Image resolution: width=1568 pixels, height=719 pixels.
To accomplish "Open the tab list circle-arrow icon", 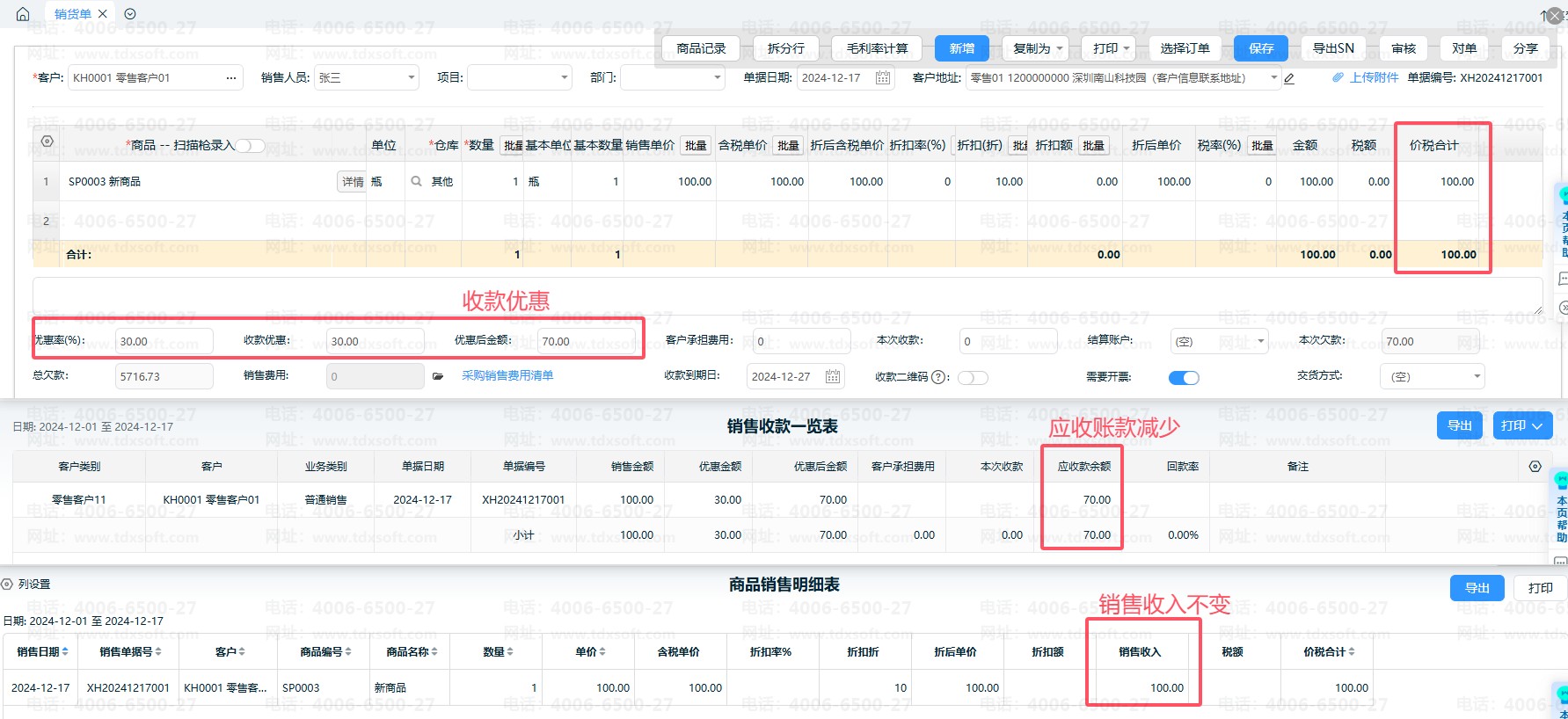I will point(130,14).
